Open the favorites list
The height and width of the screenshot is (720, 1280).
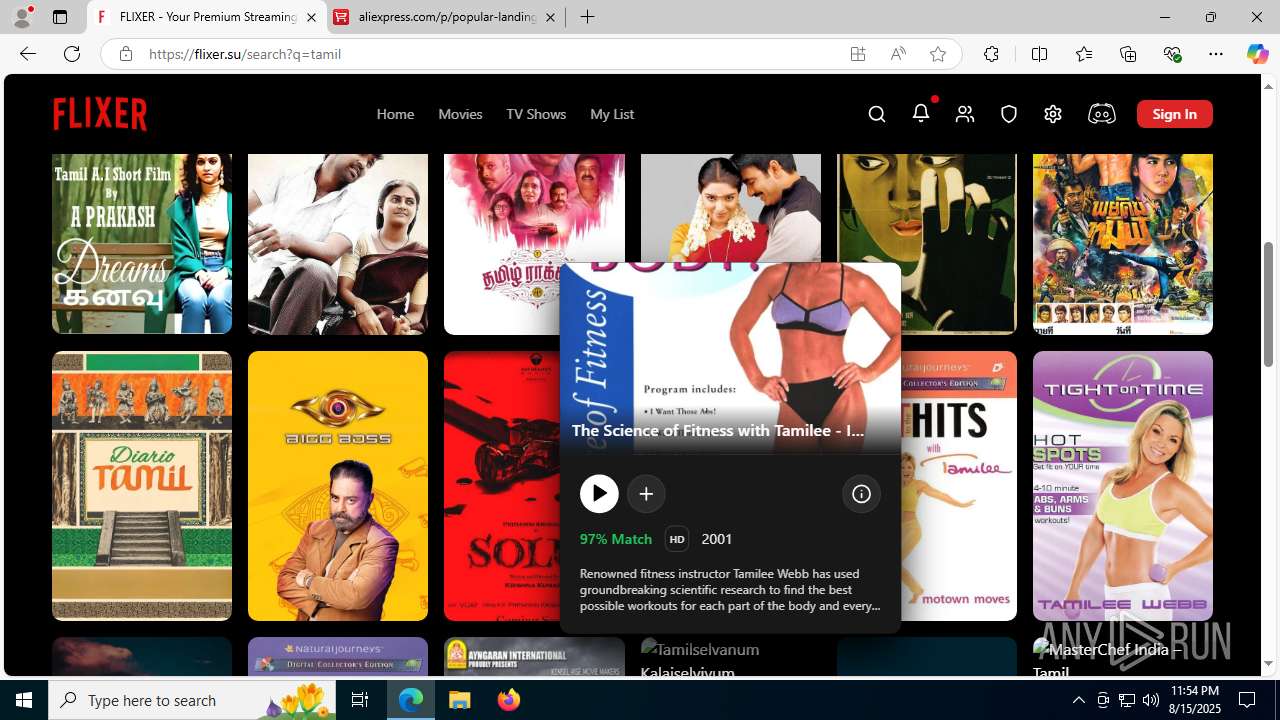point(1084,54)
